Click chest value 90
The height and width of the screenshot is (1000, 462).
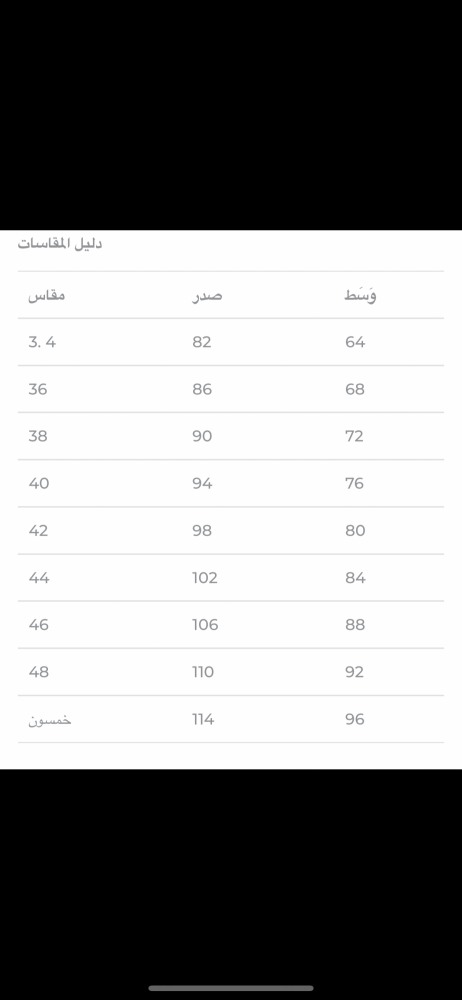[202, 436]
